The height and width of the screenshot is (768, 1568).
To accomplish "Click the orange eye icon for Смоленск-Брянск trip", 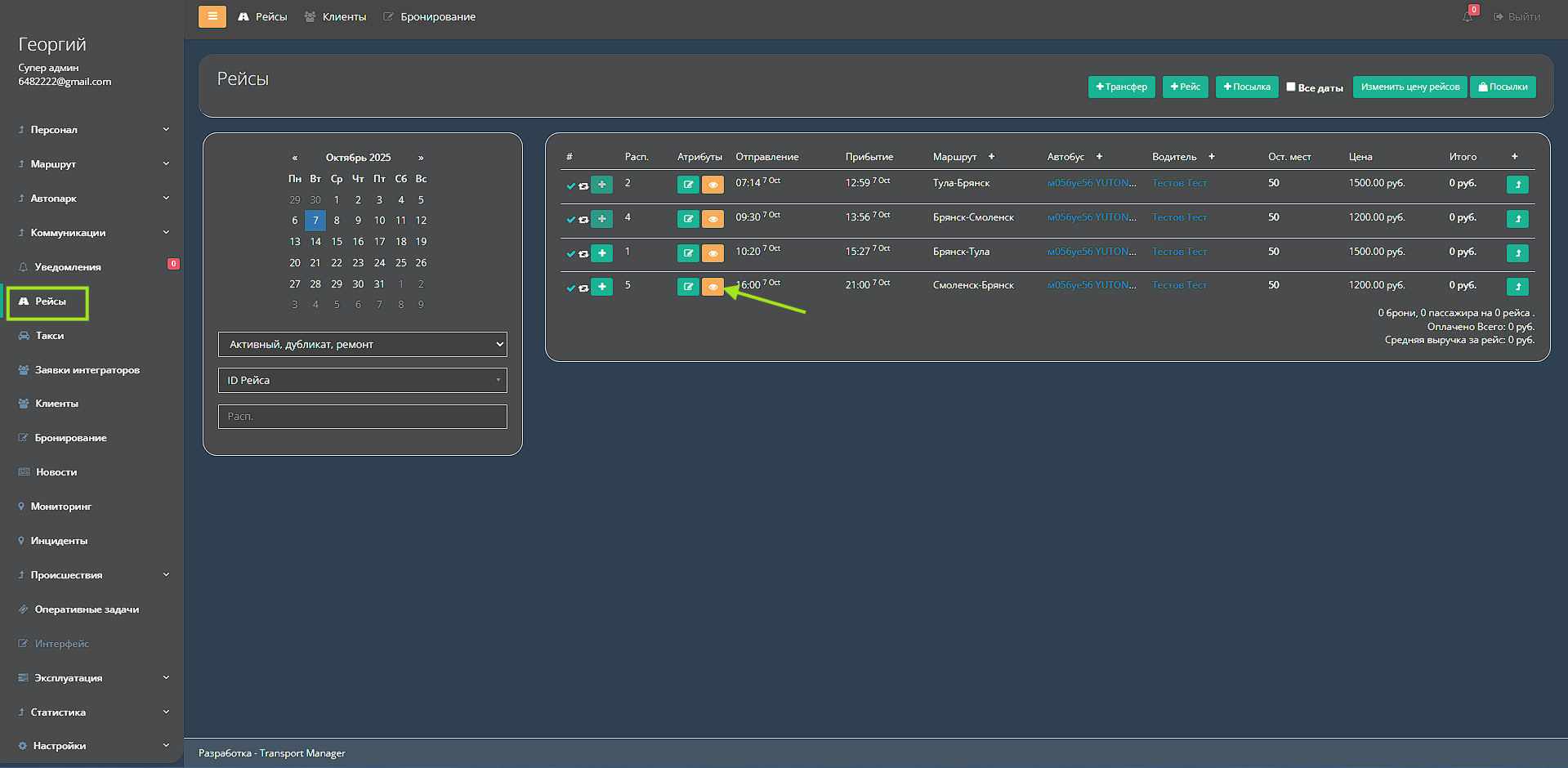I will click(x=713, y=287).
